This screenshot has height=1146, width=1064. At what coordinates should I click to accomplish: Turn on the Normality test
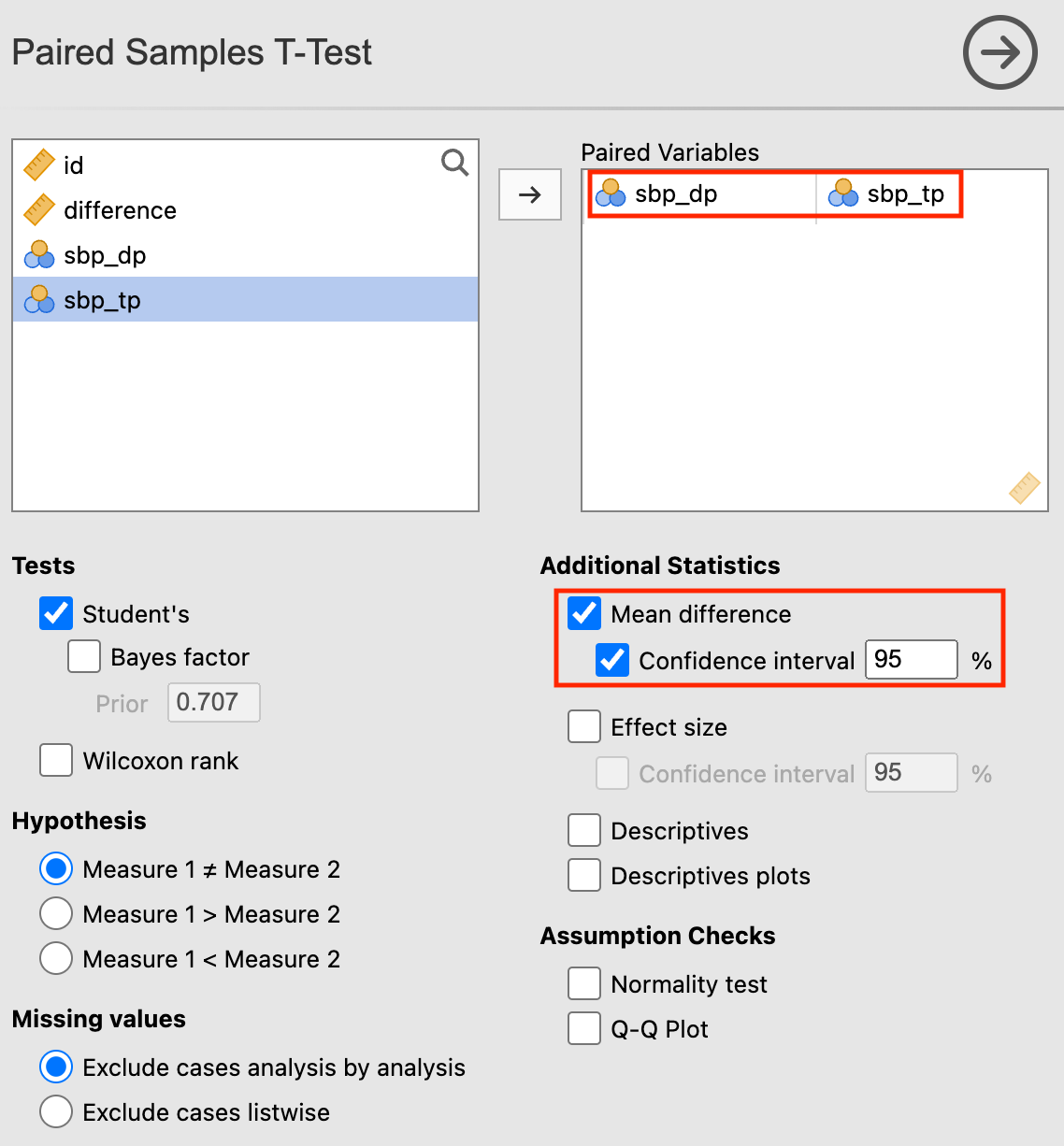(x=585, y=984)
